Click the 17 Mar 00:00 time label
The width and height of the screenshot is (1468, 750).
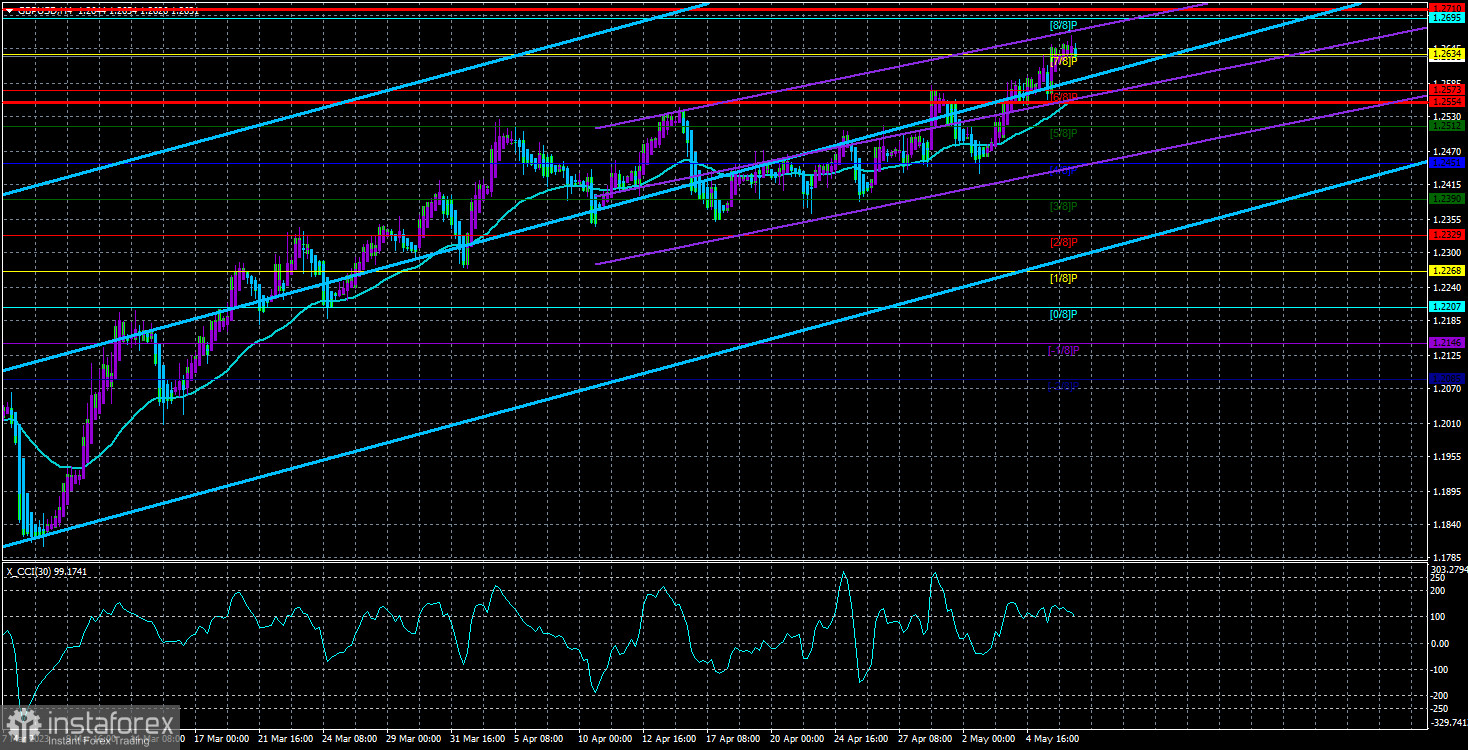(222, 740)
